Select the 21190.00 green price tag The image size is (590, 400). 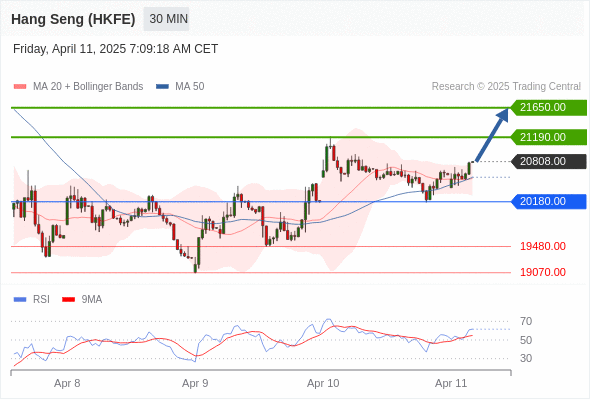pos(549,137)
